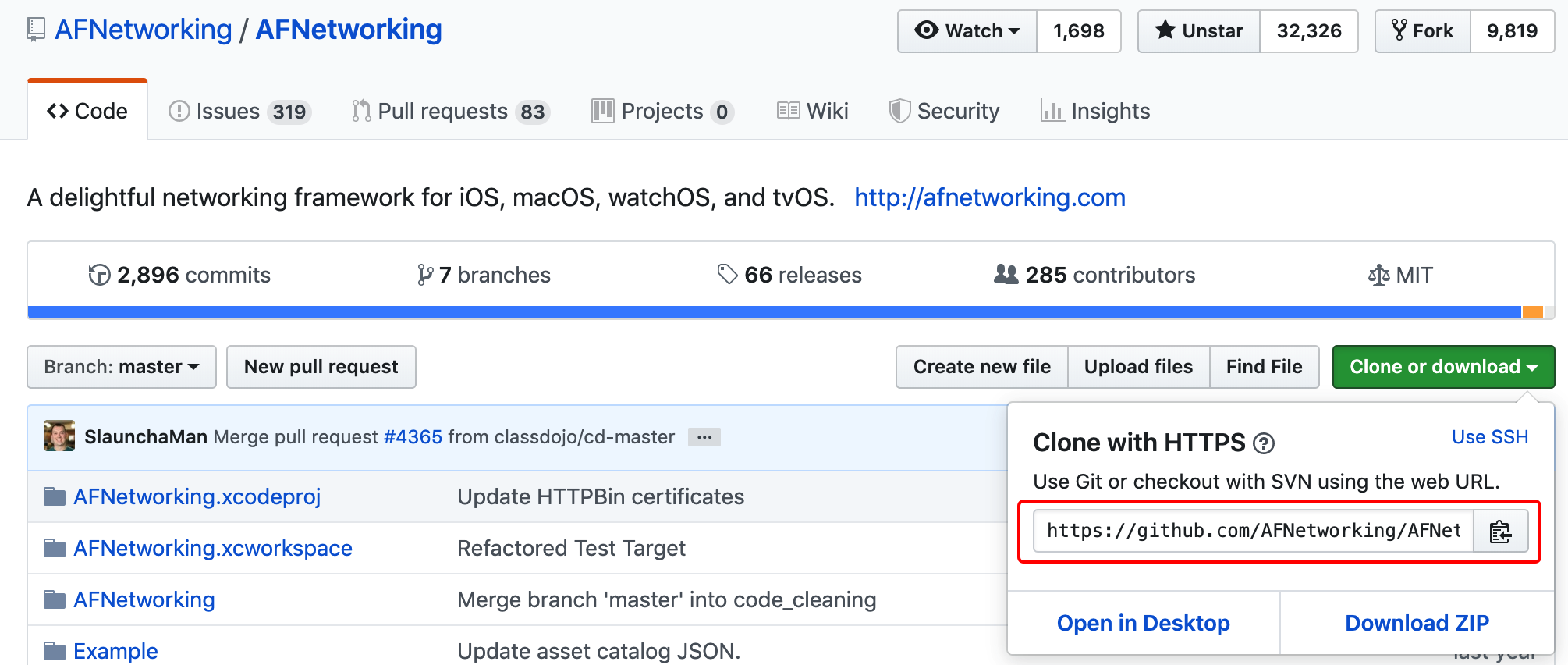
Task: Open 'Update asset catalog JSON.' commit message
Action: coord(599,651)
